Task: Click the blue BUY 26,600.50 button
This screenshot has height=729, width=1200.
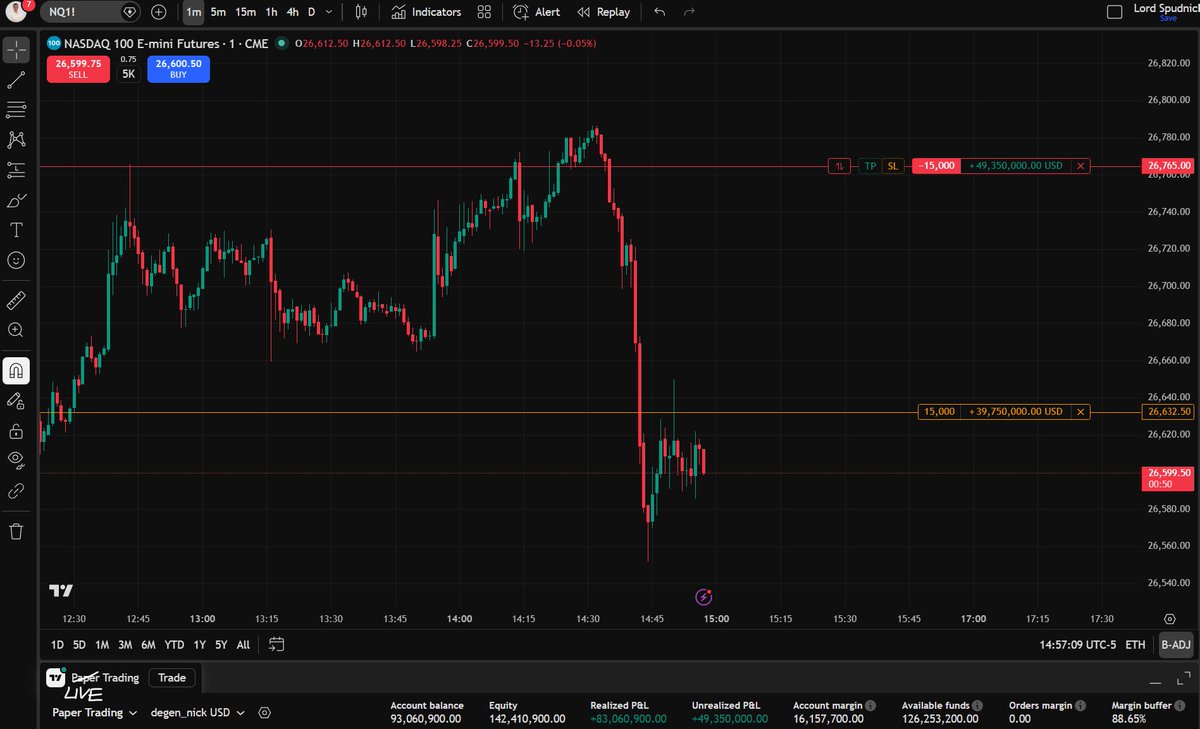Action: coord(178,68)
